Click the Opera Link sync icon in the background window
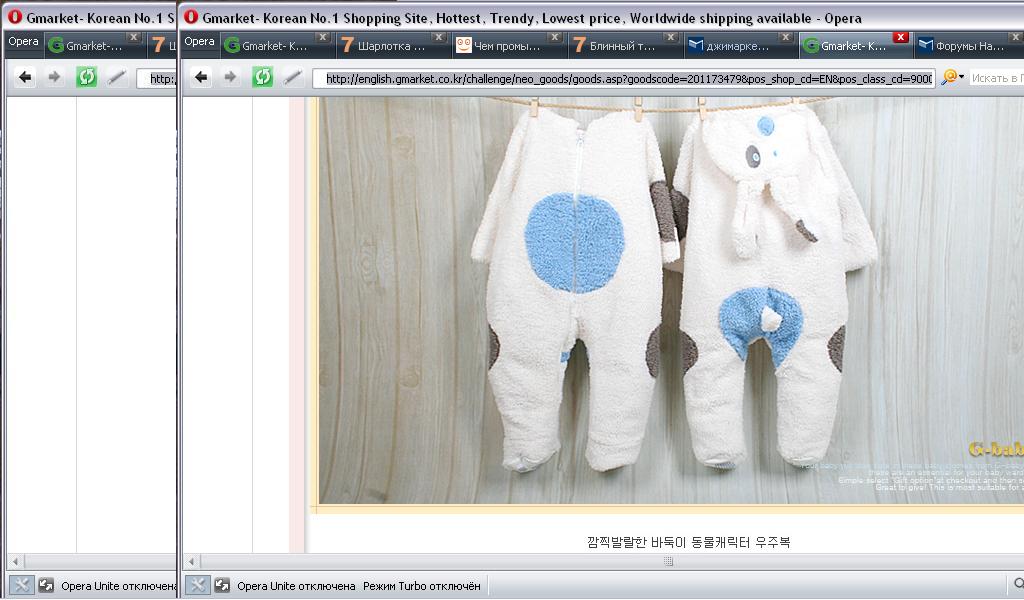Image resolution: width=1024 pixels, height=600 pixels. pyautogui.click(x=46, y=586)
